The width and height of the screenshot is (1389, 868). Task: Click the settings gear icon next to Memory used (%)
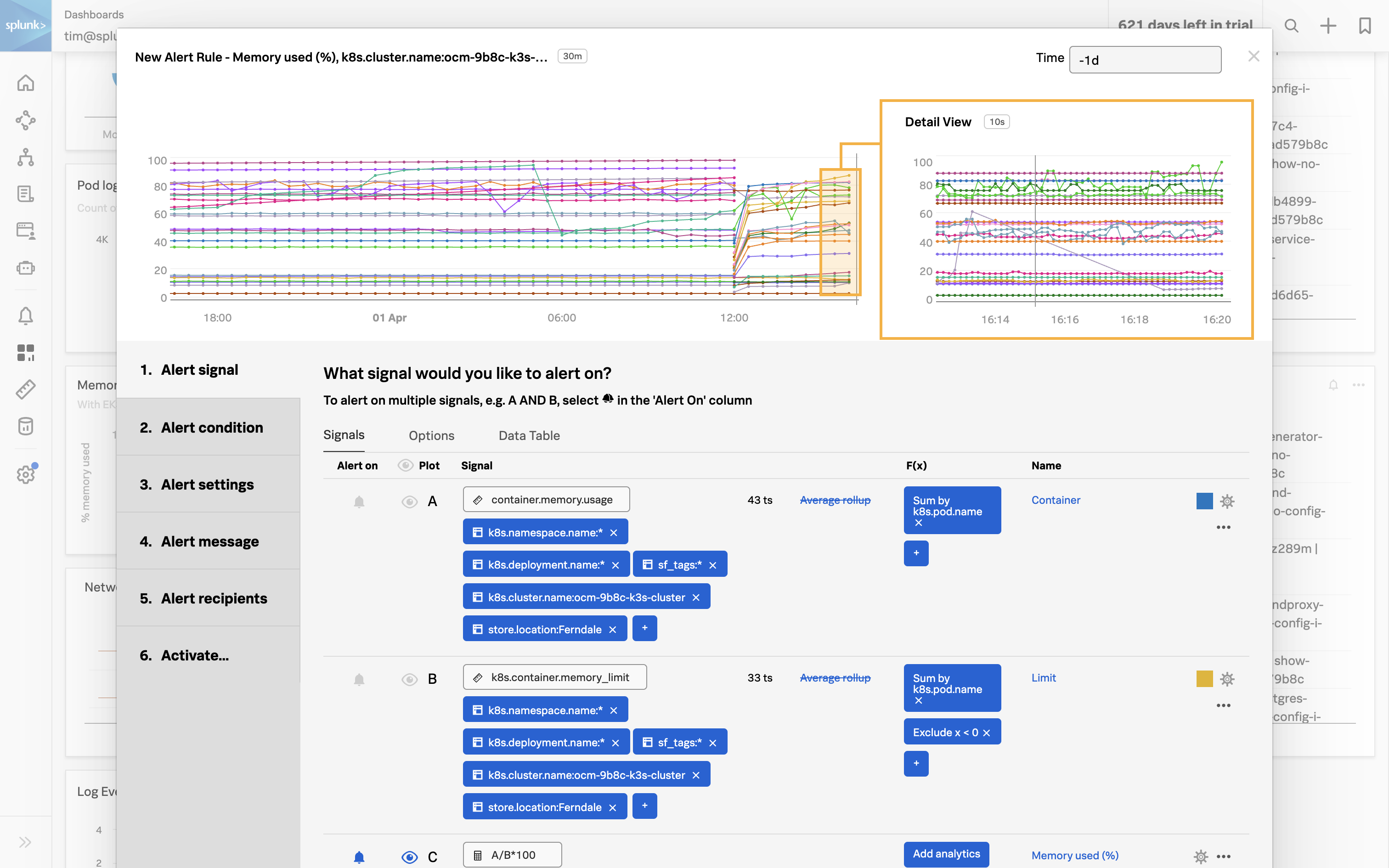1201,855
